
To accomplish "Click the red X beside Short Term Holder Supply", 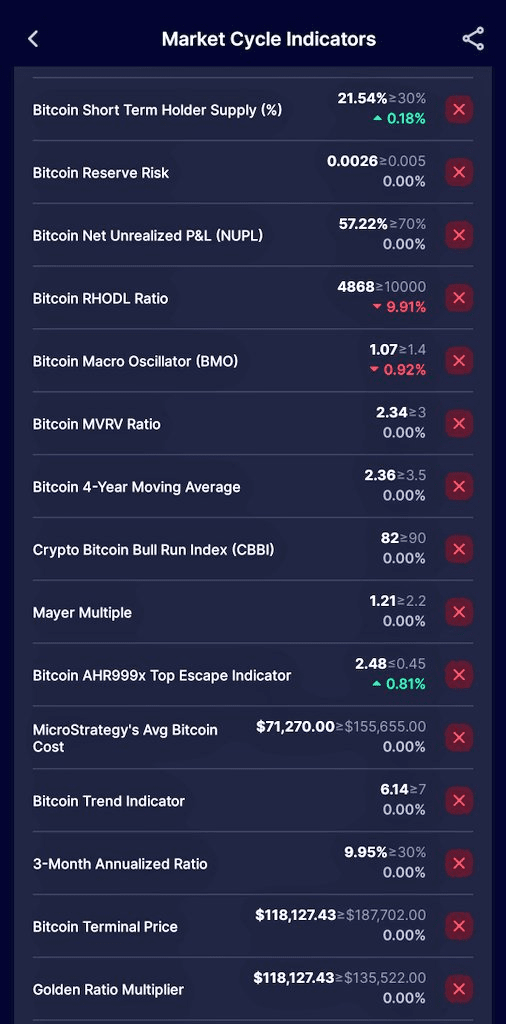I will 459,110.
